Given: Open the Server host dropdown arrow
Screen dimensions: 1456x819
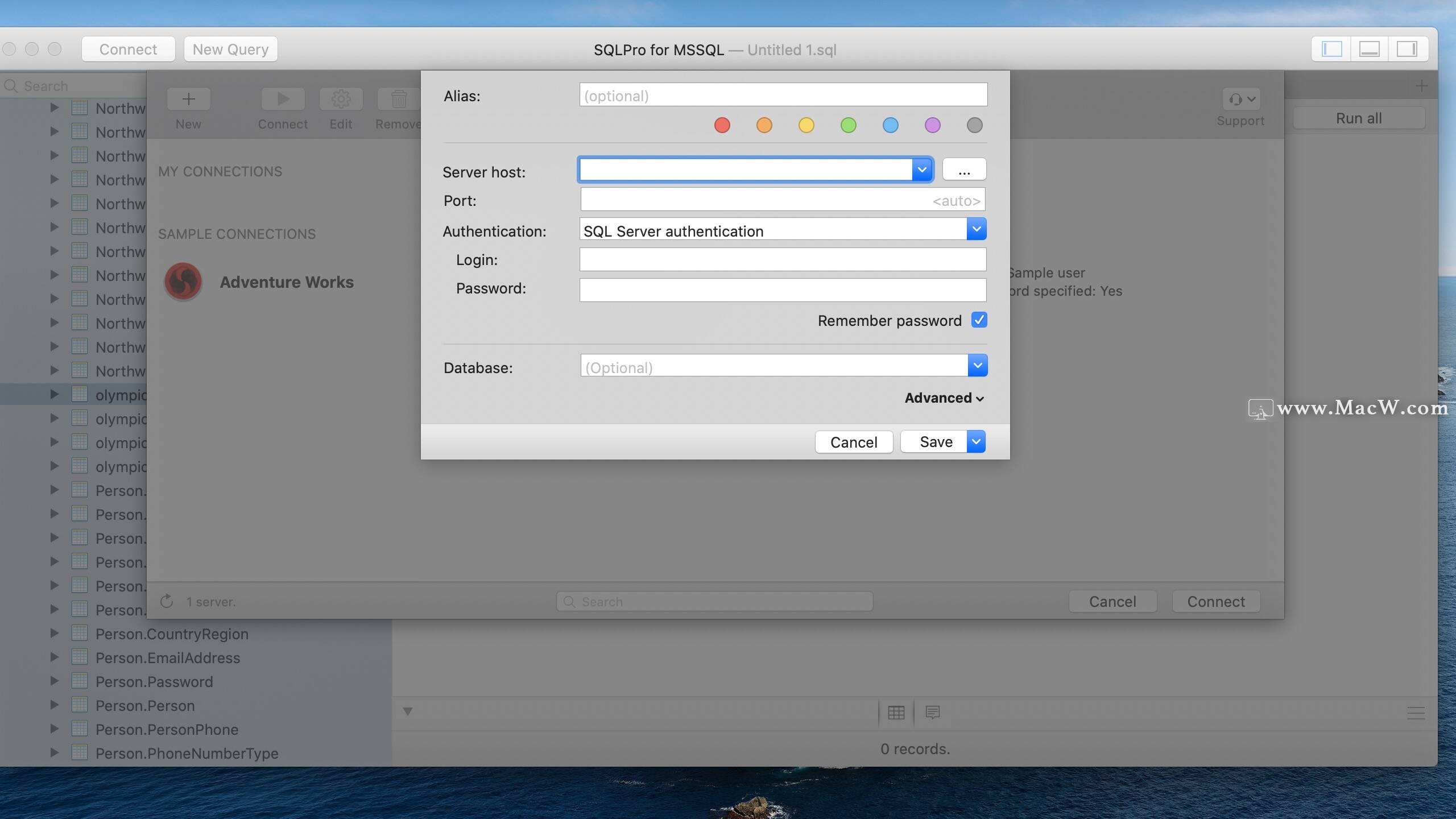Looking at the screenshot, I should coord(922,169).
